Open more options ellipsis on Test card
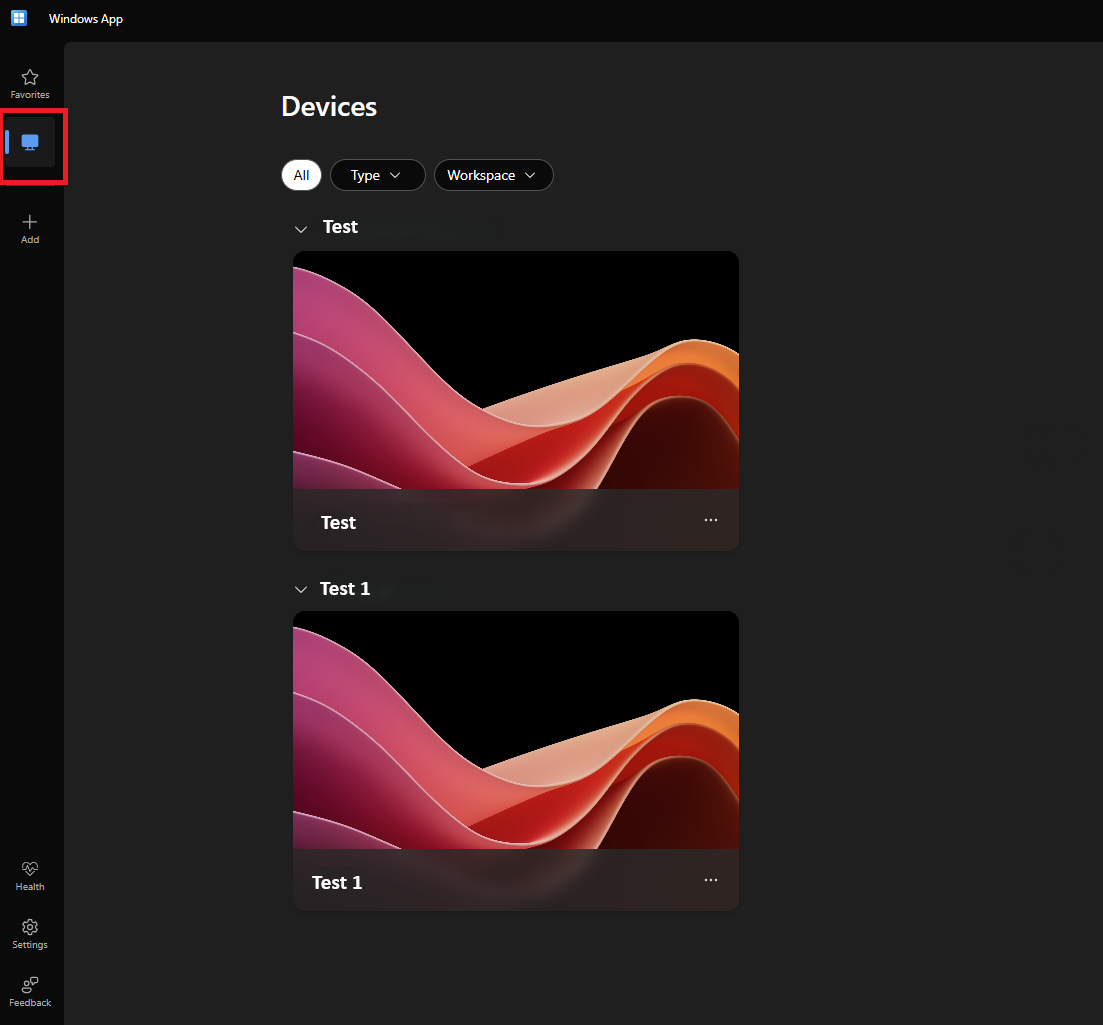 tap(711, 520)
